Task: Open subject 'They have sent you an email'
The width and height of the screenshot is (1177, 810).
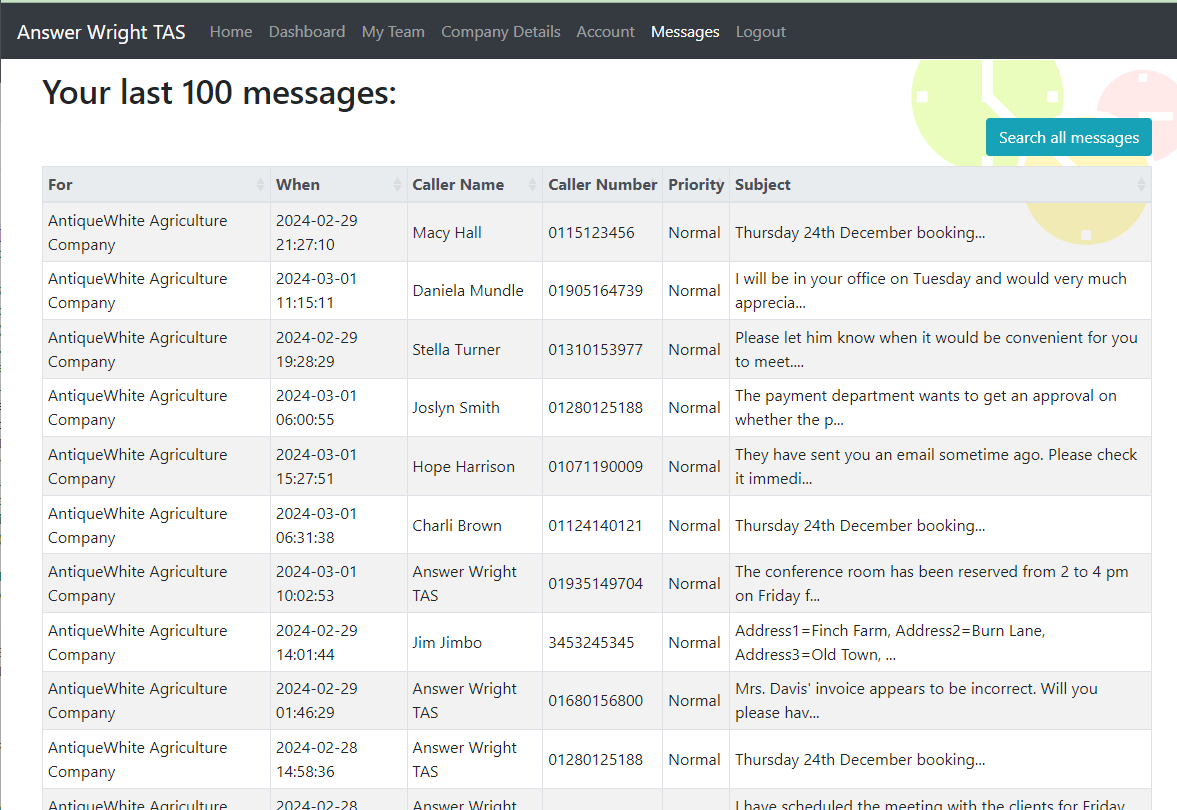Action: [936, 467]
